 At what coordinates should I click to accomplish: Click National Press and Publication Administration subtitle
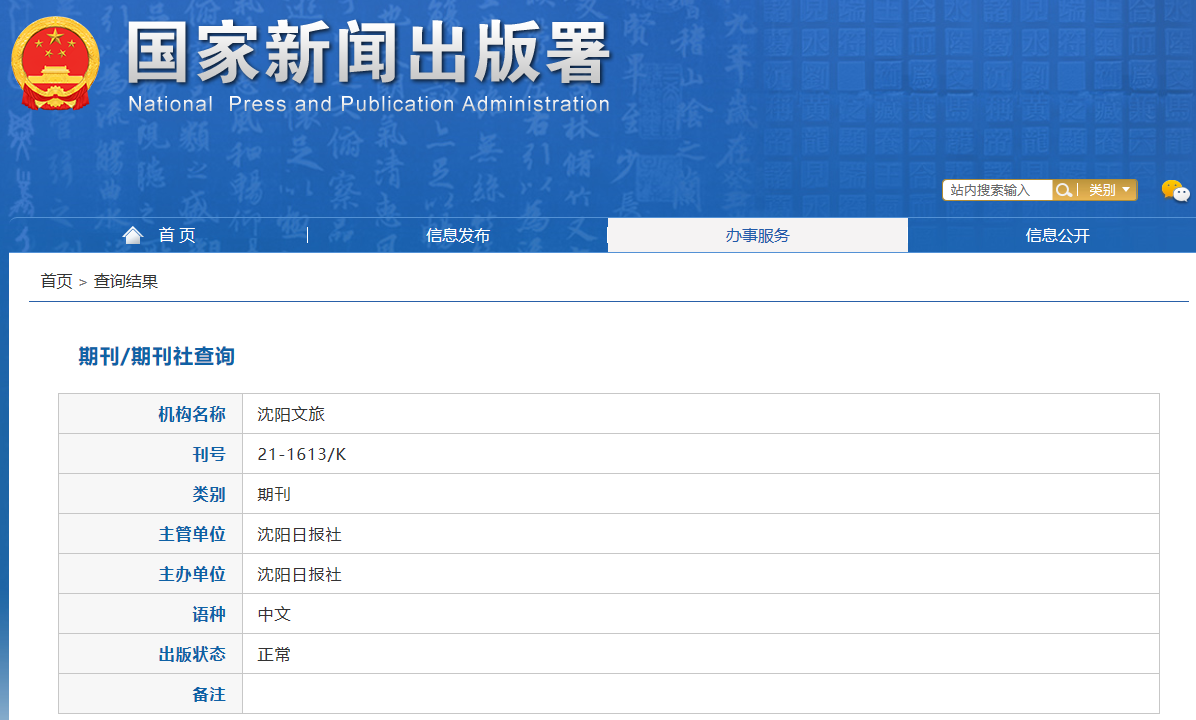click(x=369, y=104)
